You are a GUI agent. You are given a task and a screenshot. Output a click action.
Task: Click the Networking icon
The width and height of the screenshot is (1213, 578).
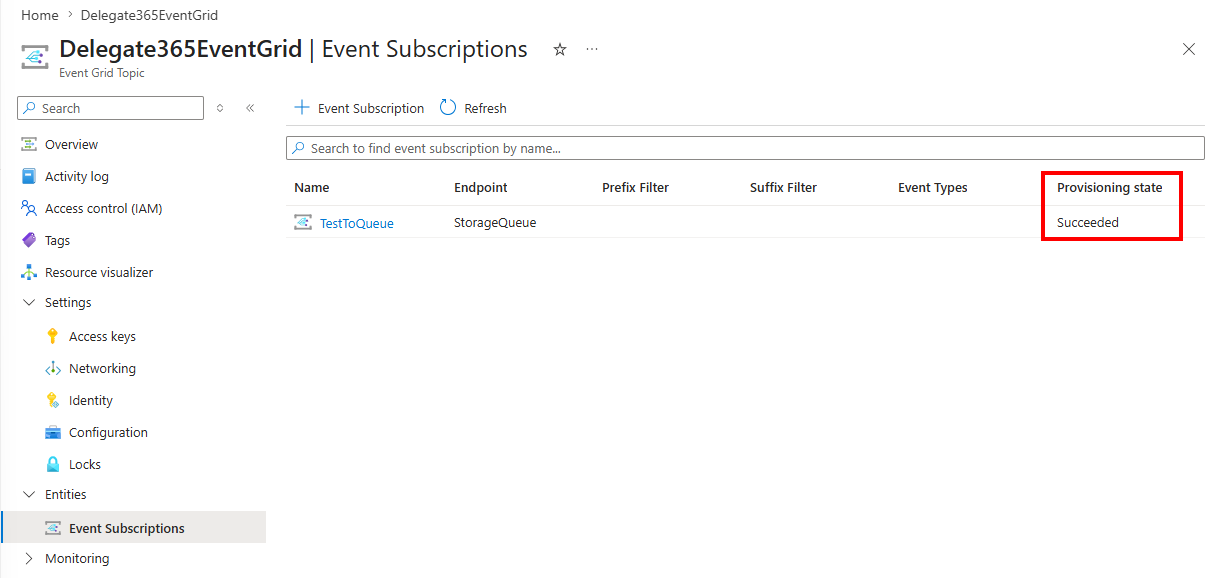(x=53, y=369)
